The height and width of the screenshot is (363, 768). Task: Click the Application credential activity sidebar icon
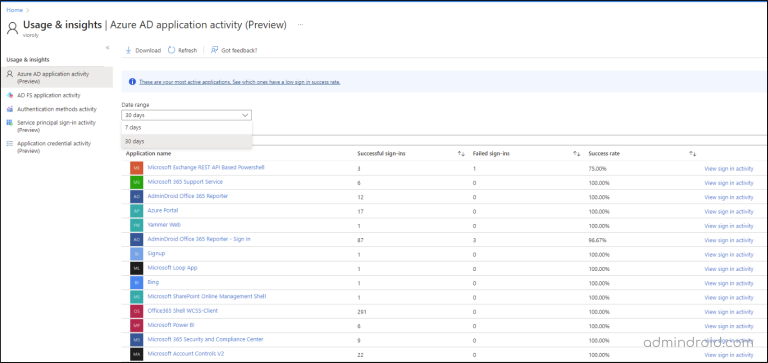tap(10, 144)
